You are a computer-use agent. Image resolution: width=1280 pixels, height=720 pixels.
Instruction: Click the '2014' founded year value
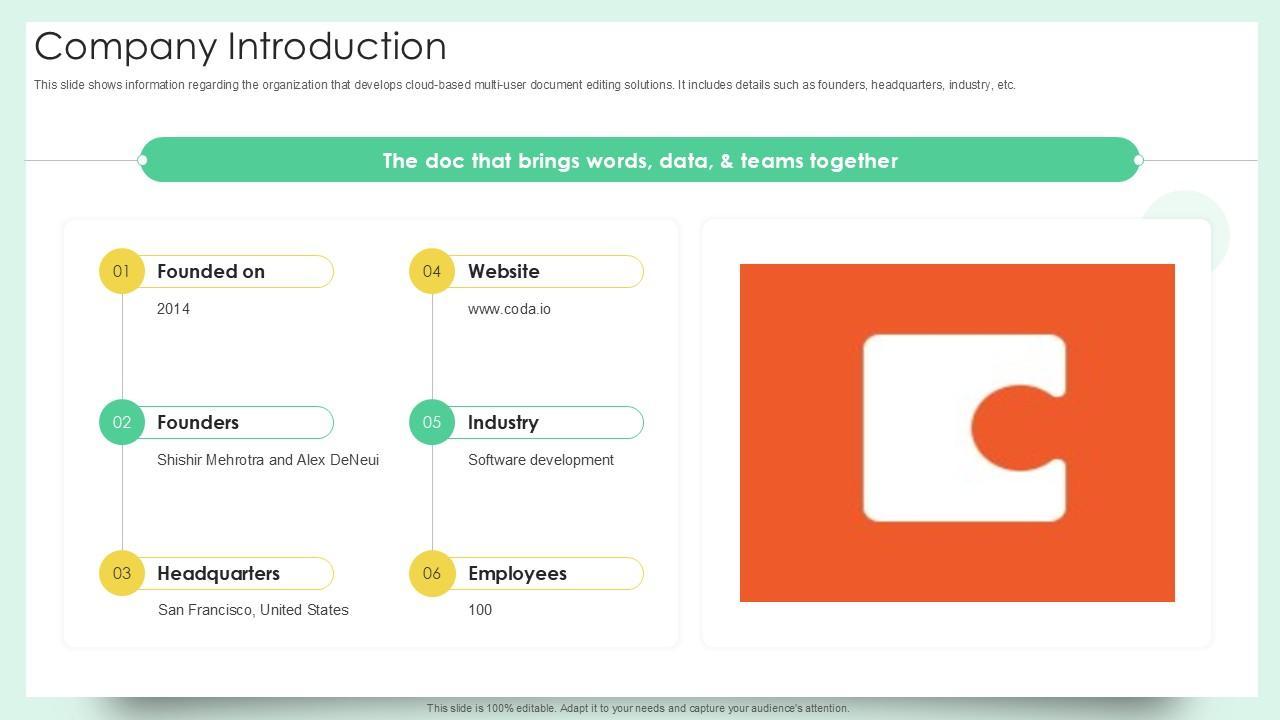click(173, 309)
